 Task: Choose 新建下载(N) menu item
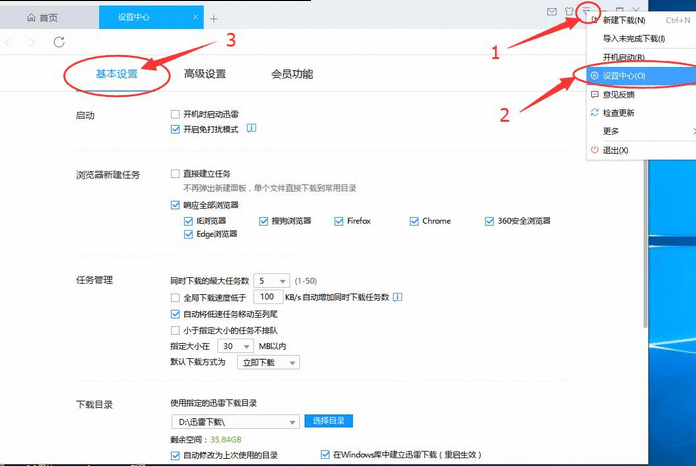(641, 20)
